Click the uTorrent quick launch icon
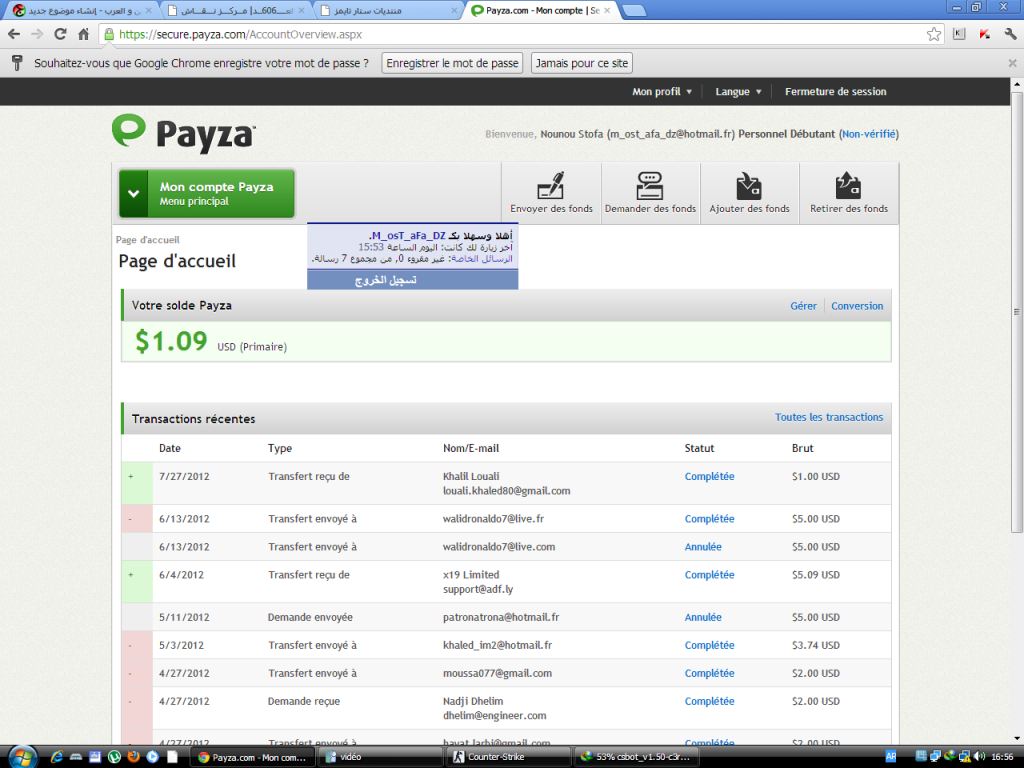The height and width of the screenshot is (768, 1024). pyautogui.click(x=114, y=757)
